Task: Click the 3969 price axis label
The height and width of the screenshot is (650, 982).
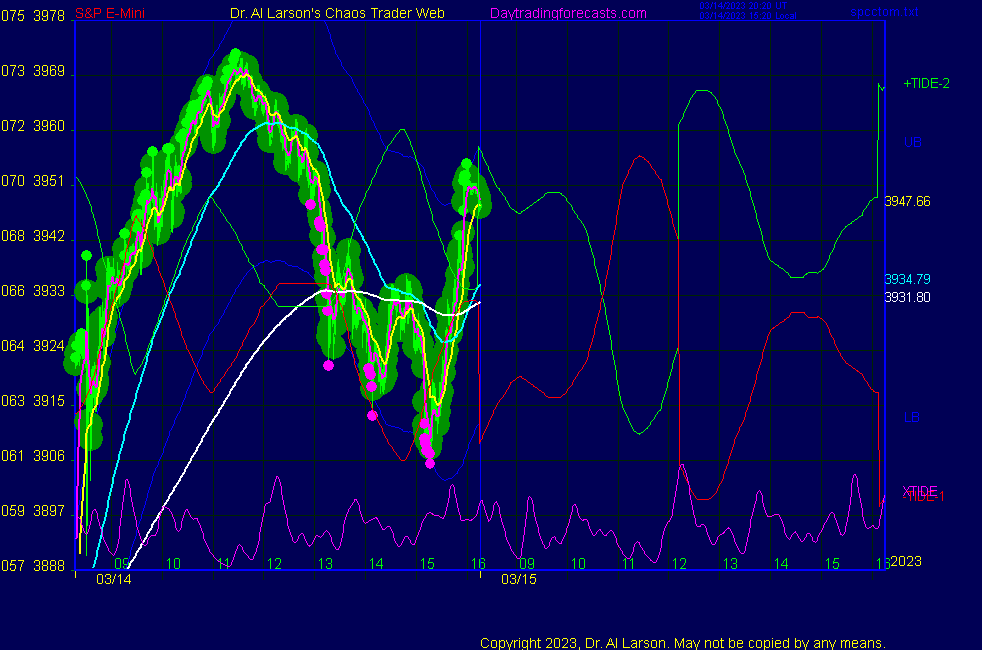Action: click(49, 71)
